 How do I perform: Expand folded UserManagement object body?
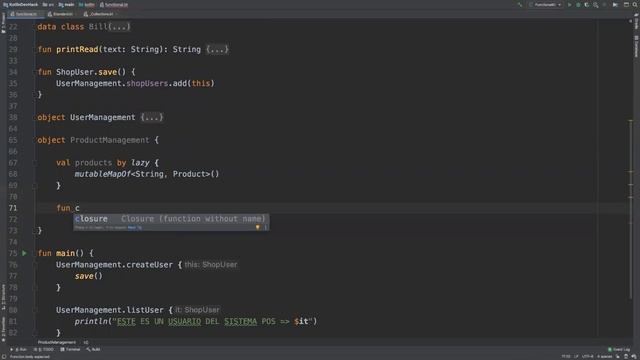tap(151, 118)
